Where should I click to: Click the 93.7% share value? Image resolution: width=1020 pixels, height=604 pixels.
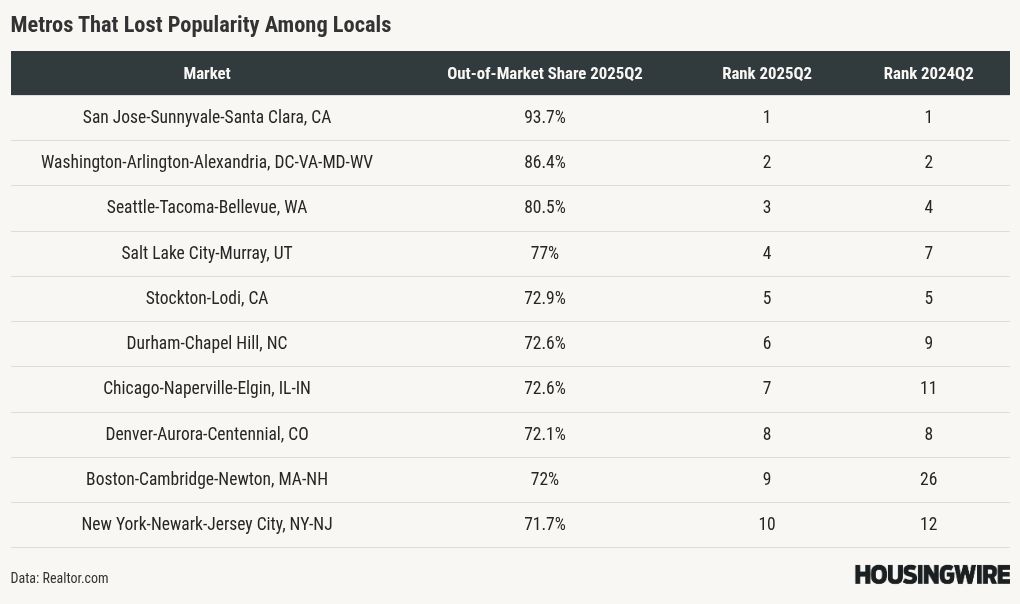(544, 117)
